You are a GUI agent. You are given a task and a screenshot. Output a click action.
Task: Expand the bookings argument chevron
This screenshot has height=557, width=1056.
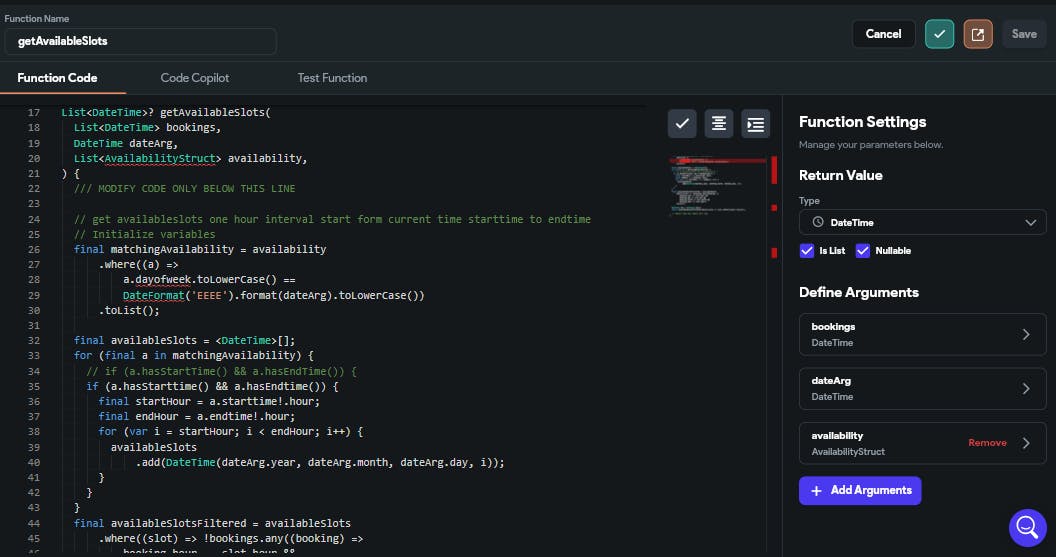coord(1025,334)
